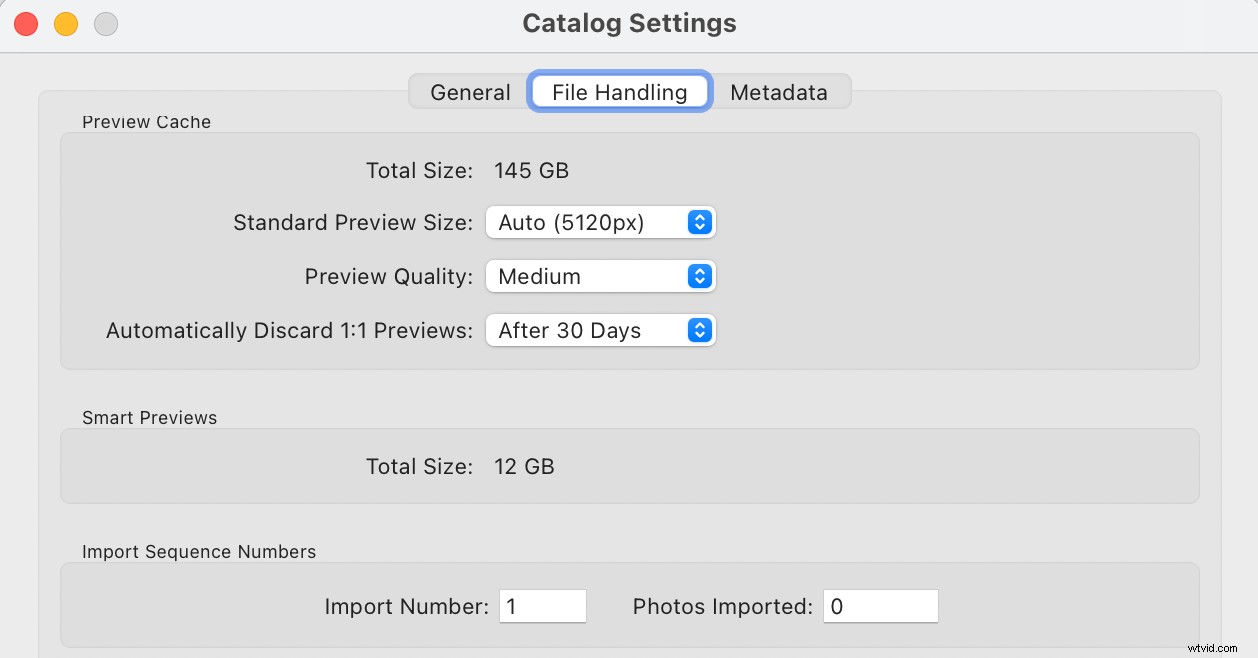Click inside the Photos Imported field
1258x658 pixels.
(879, 605)
